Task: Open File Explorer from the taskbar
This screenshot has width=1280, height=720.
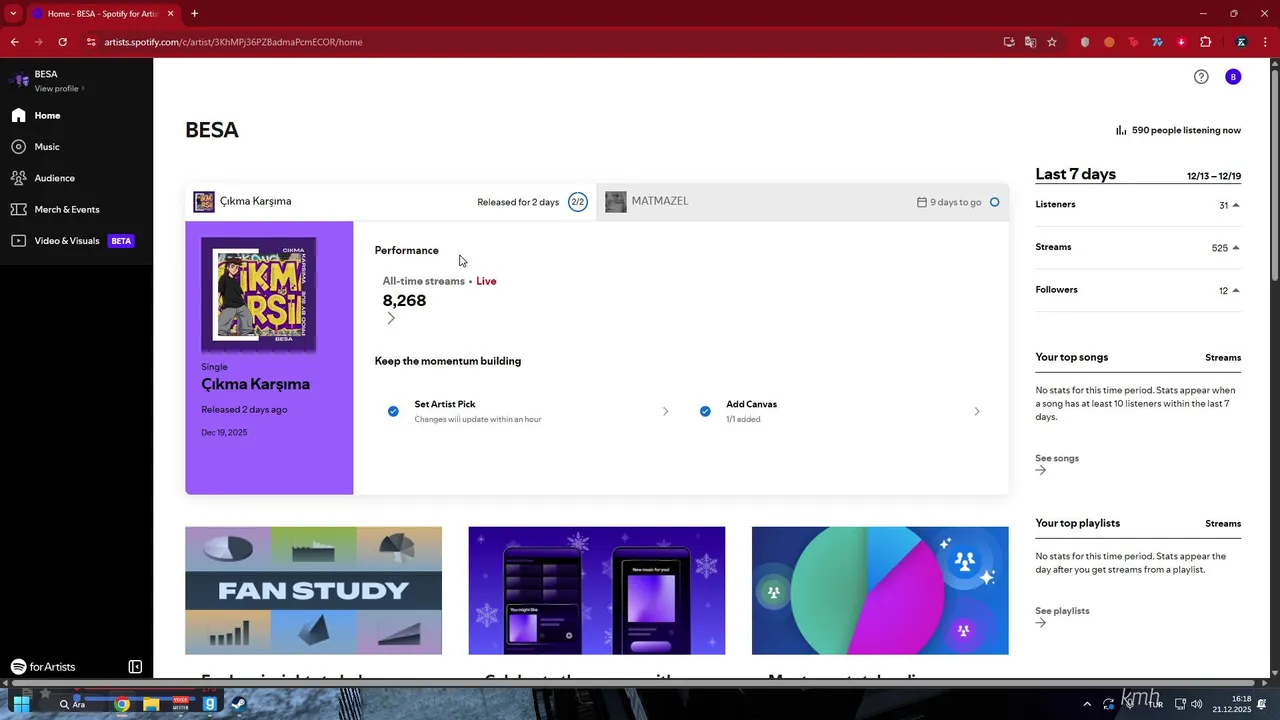Action: 151,704
